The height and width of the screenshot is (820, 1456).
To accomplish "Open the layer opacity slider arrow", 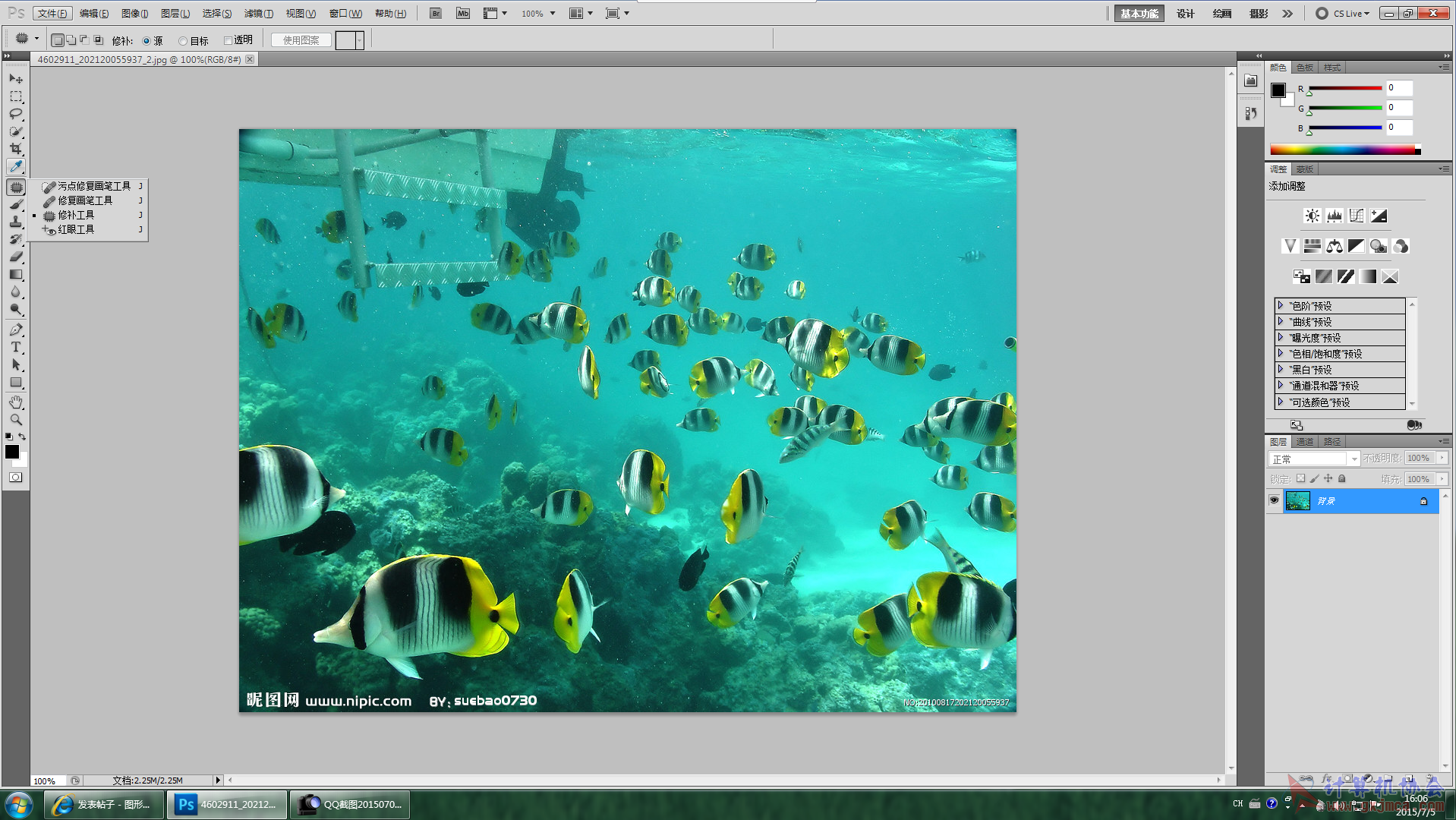I will click(x=1442, y=458).
